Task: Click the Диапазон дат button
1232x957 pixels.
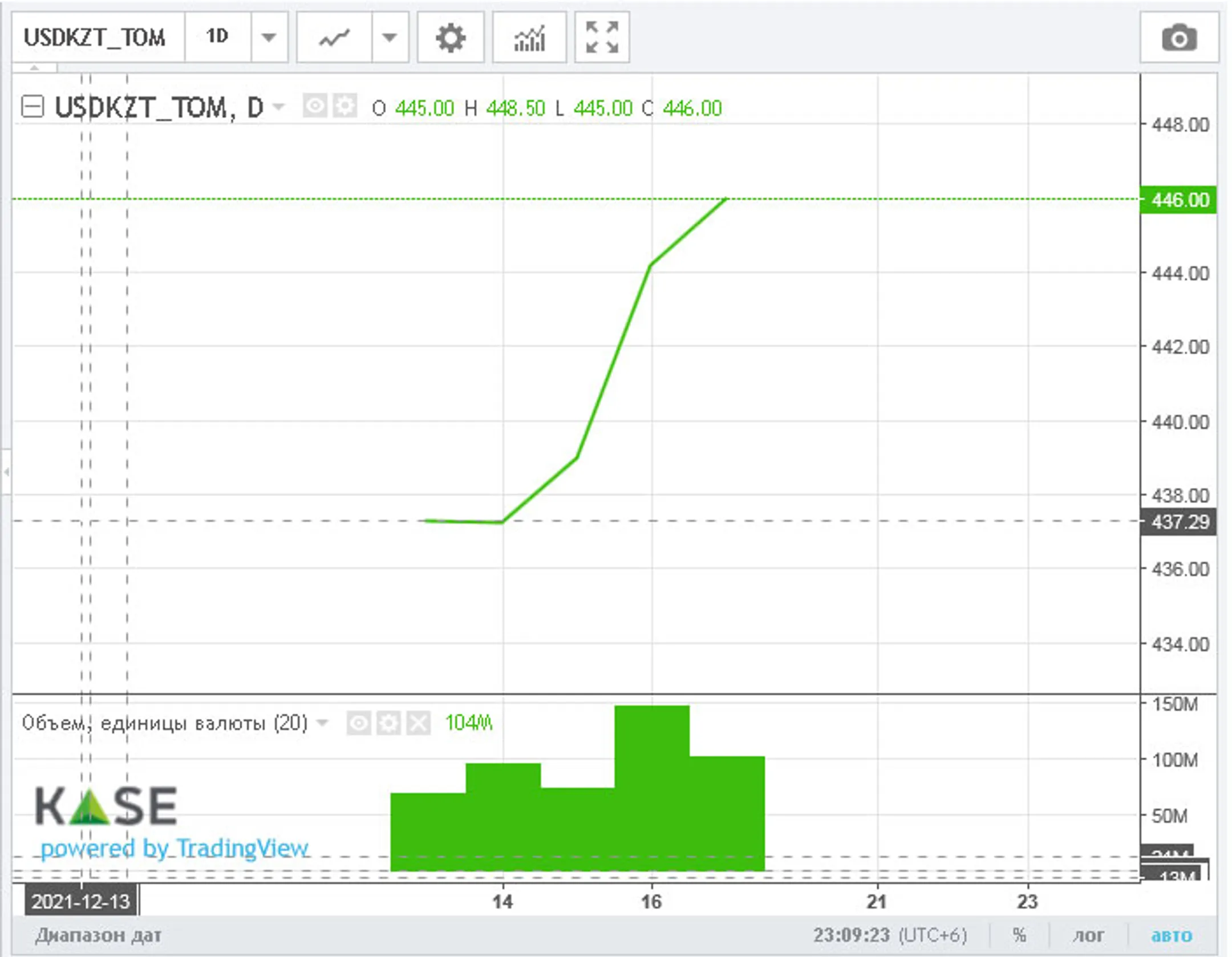Action: click(x=98, y=935)
